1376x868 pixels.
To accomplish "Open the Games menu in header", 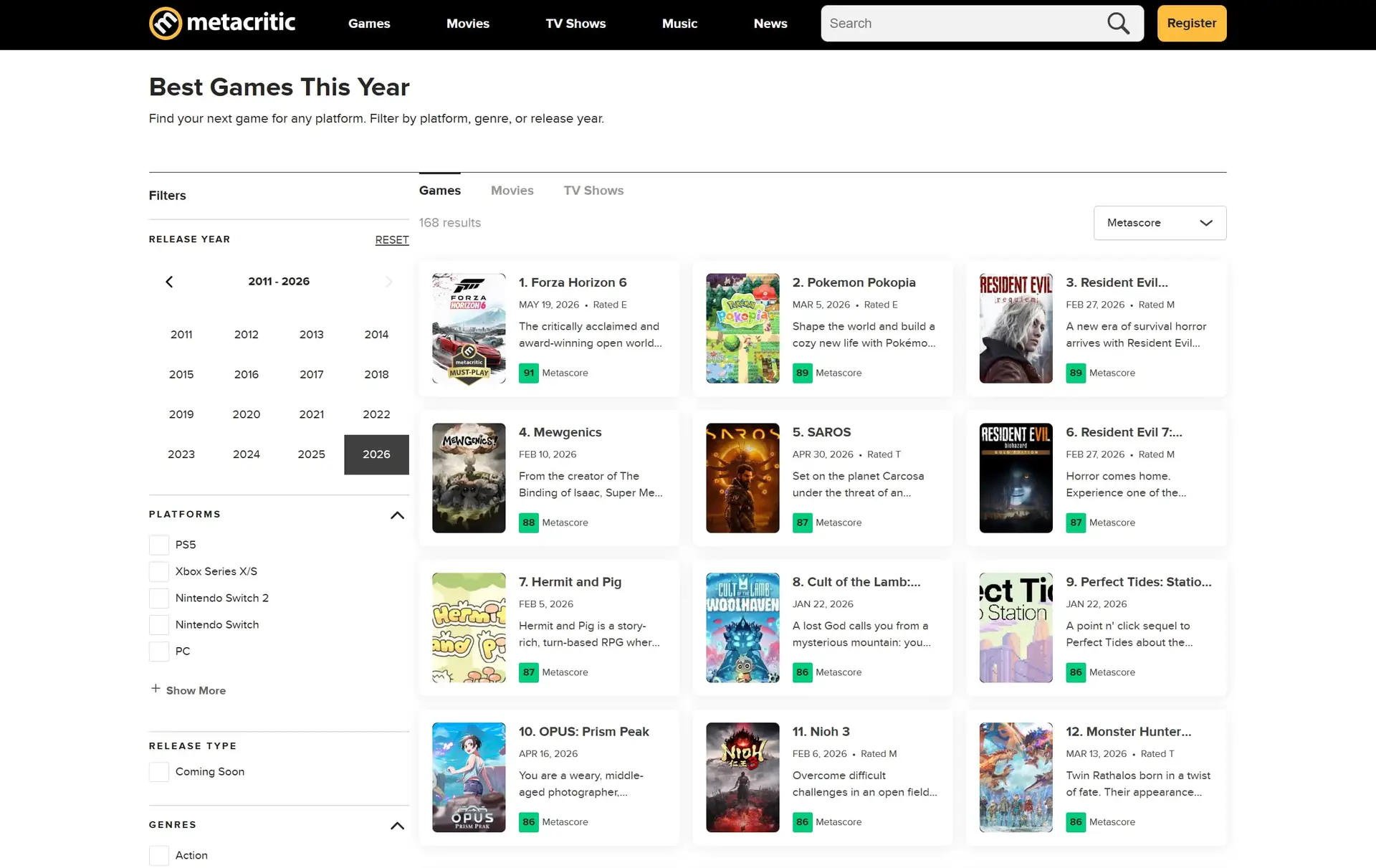I will pos(369,24).
